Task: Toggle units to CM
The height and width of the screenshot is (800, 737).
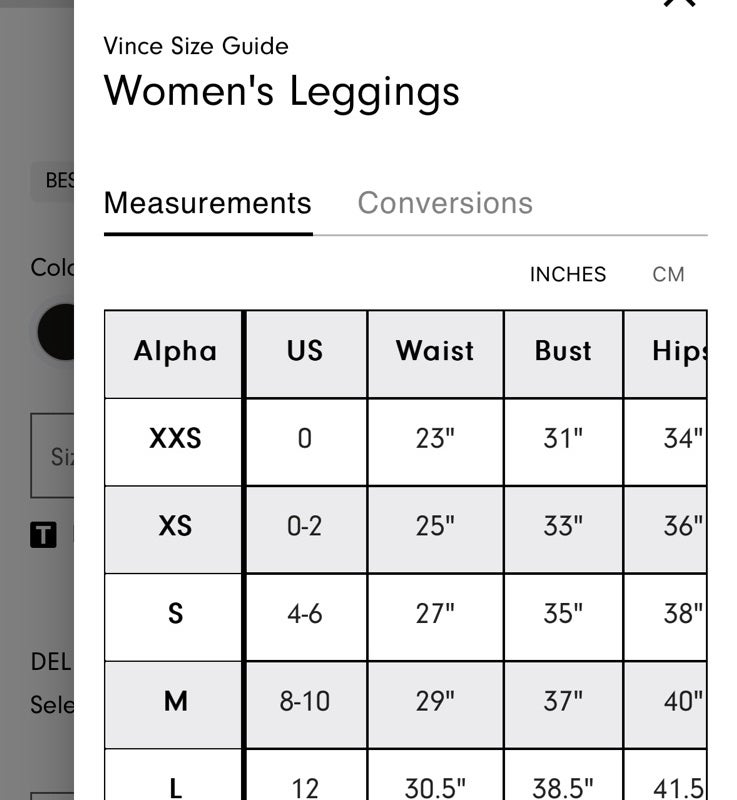Action: click(668, 274)
